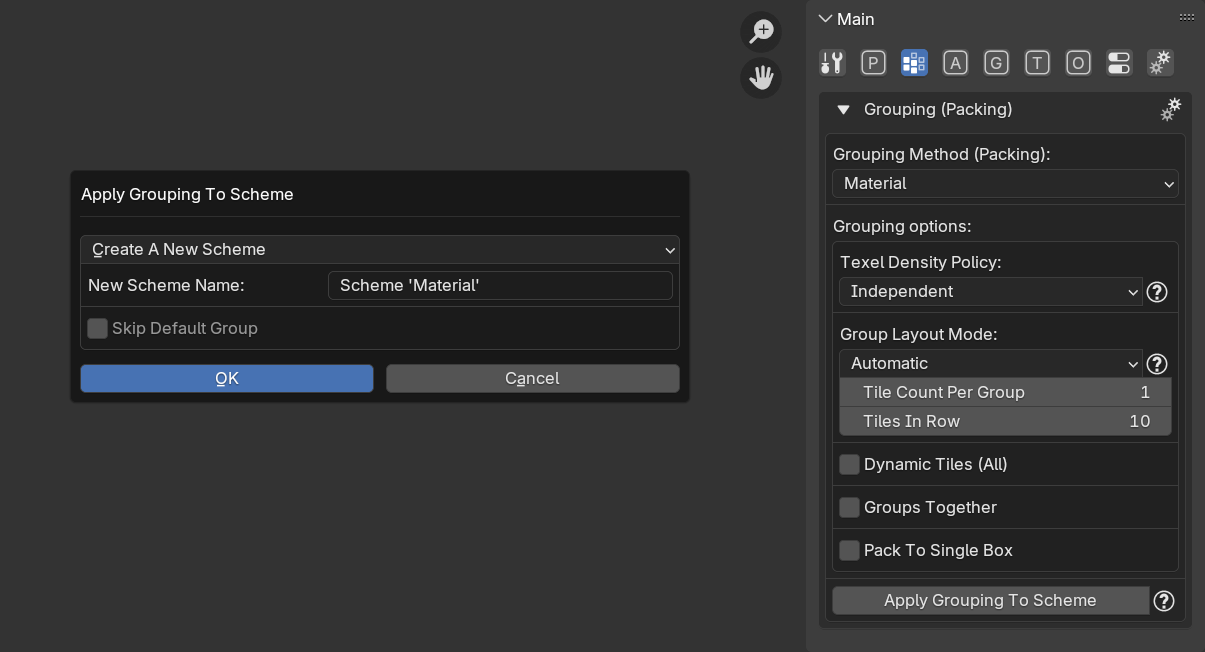Viewport: 1205px width, 652px height.
Task: Check the Pack To Single Box option
Action: tap(850, 550)
